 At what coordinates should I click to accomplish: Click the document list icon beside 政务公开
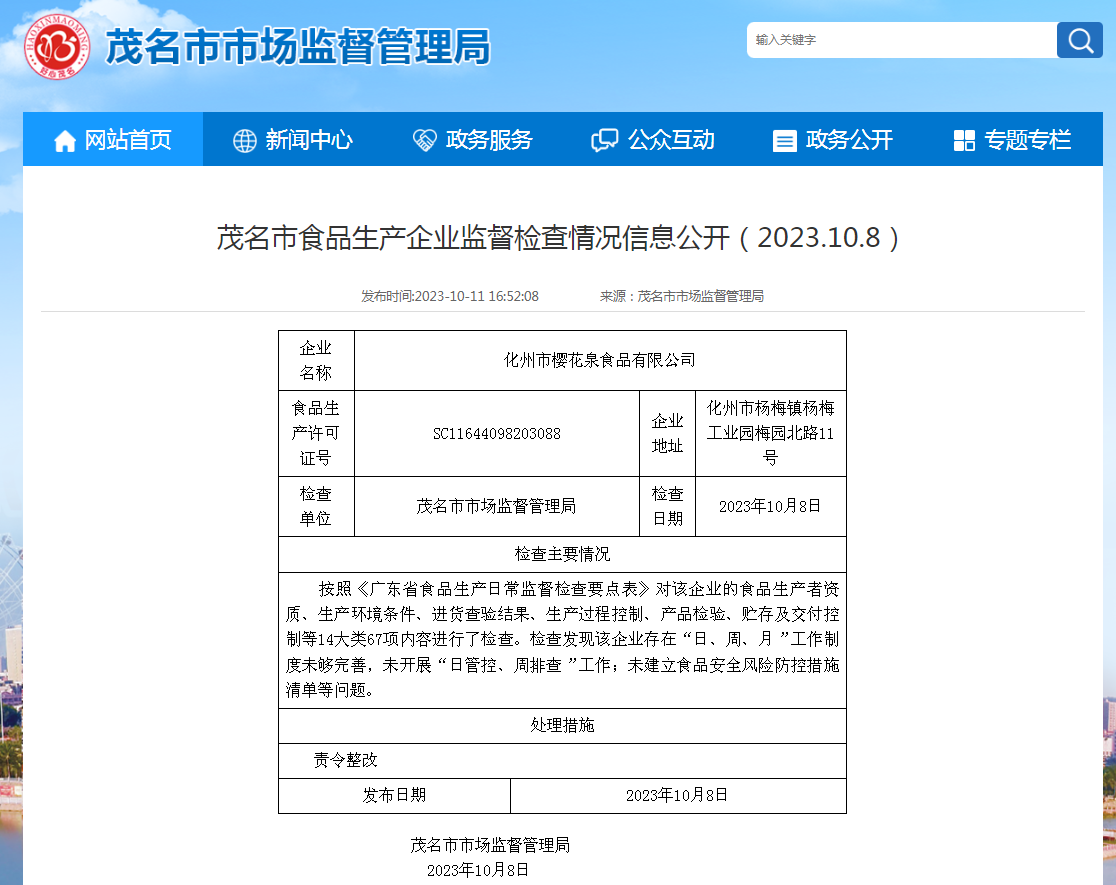(784, 140)
